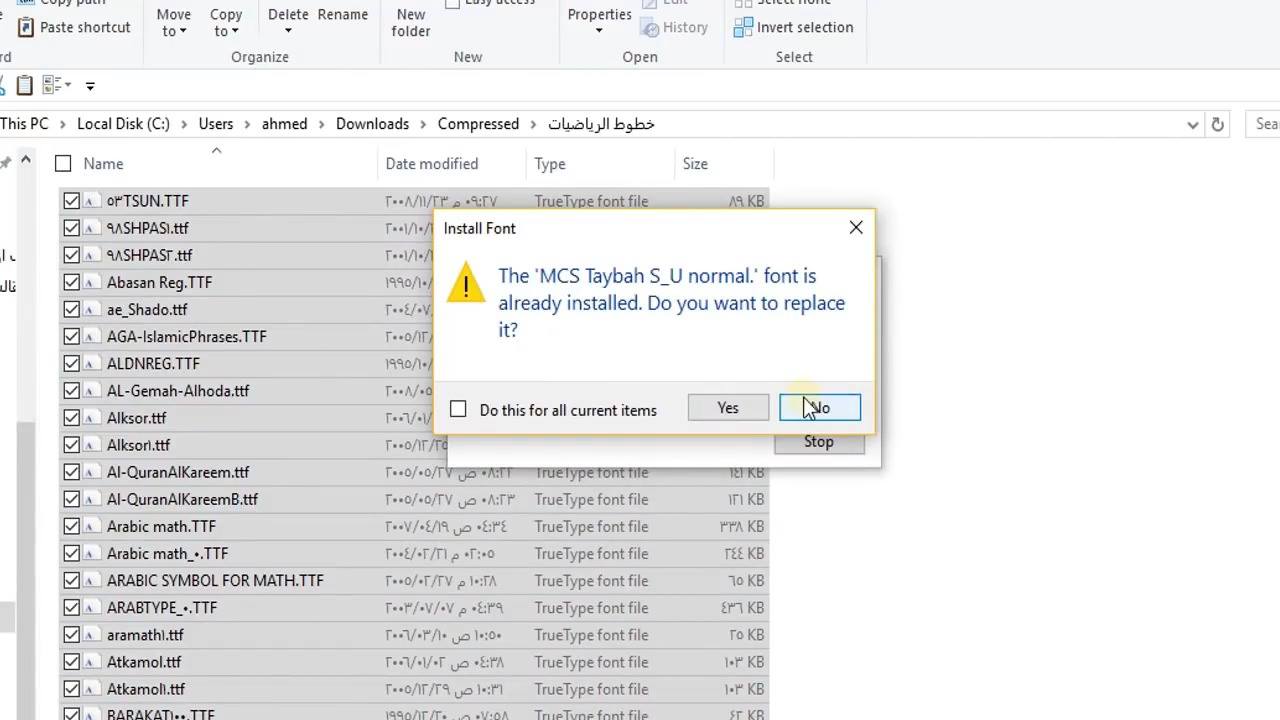Uncheck the Abasan Reg.TTF file checkbox
Screen dimensions: 1280x720
click(71, 283)
